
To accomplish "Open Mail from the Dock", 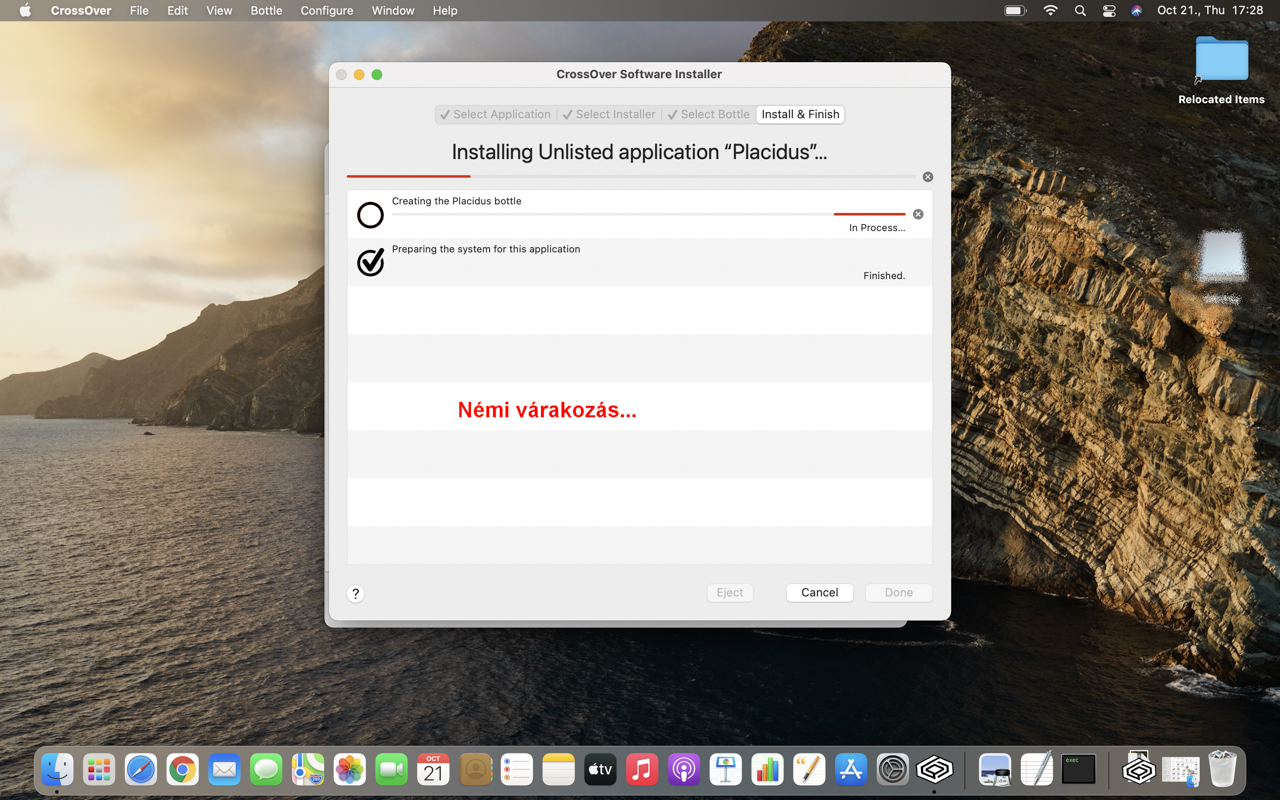I will coord(224,769).
